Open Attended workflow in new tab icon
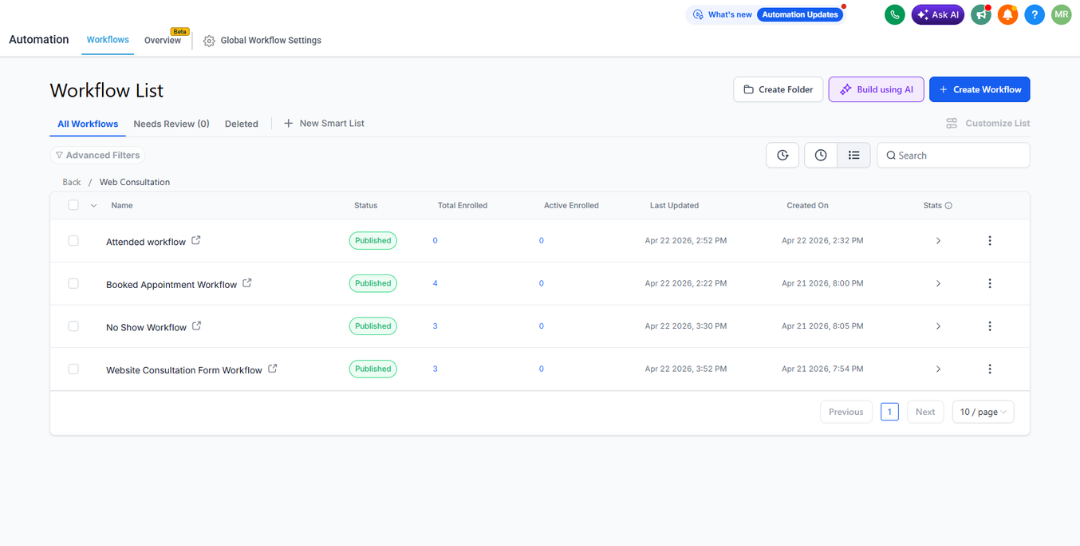Image resolution: width=1080 pixels, height=546 pixels. click(x=196, y=240)
